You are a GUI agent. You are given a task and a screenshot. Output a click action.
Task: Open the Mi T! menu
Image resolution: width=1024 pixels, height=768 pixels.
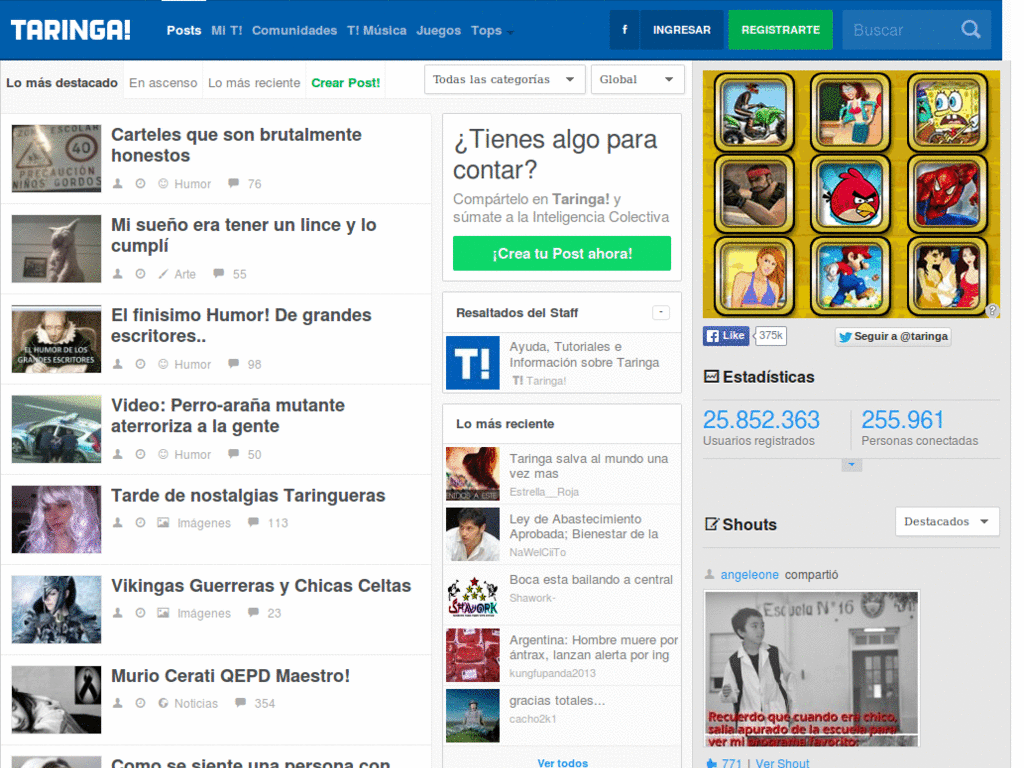[x=227, y=30]
